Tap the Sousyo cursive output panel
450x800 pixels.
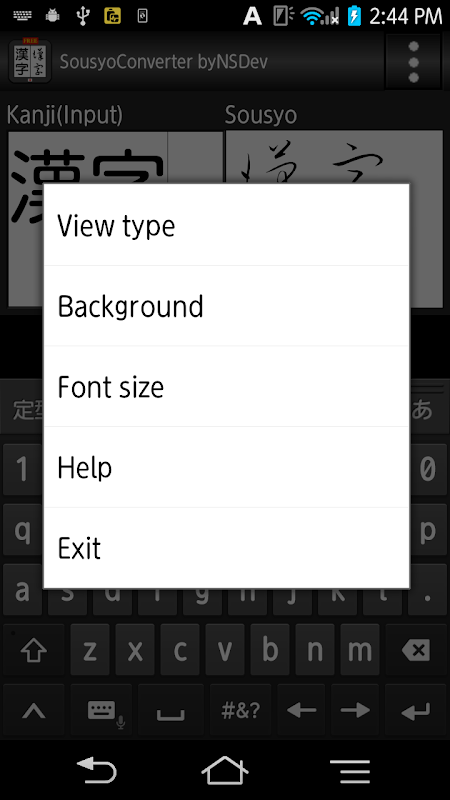point(334,219)
